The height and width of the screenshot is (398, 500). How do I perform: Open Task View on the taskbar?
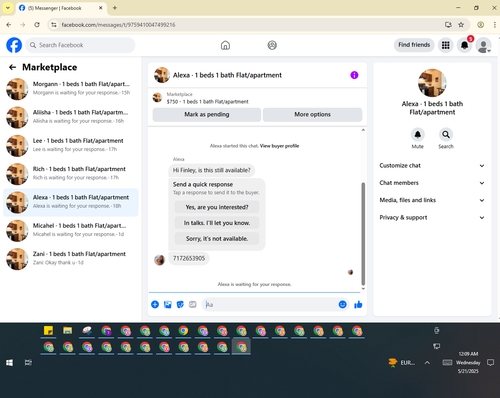(x=28, y=363)
